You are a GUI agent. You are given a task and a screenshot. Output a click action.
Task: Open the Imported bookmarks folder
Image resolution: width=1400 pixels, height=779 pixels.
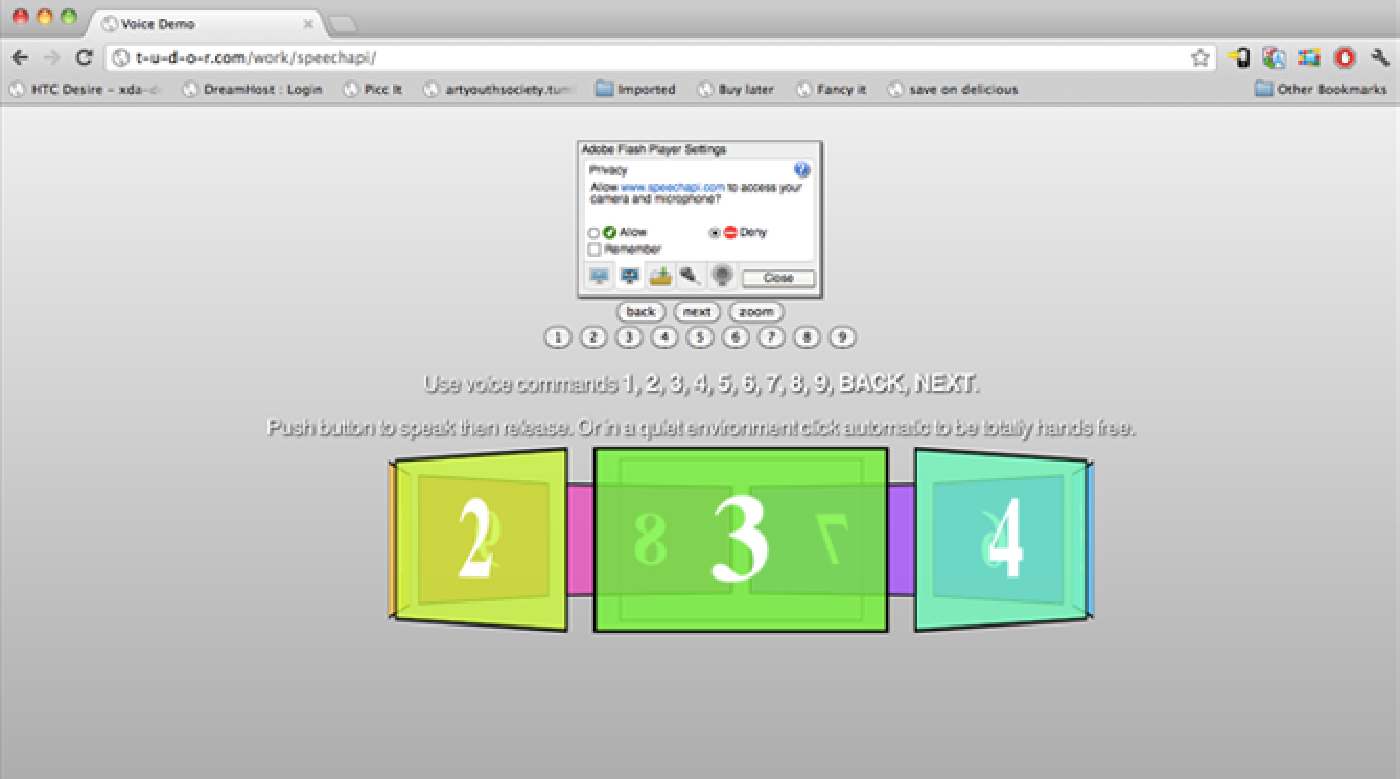click(635, 89)
